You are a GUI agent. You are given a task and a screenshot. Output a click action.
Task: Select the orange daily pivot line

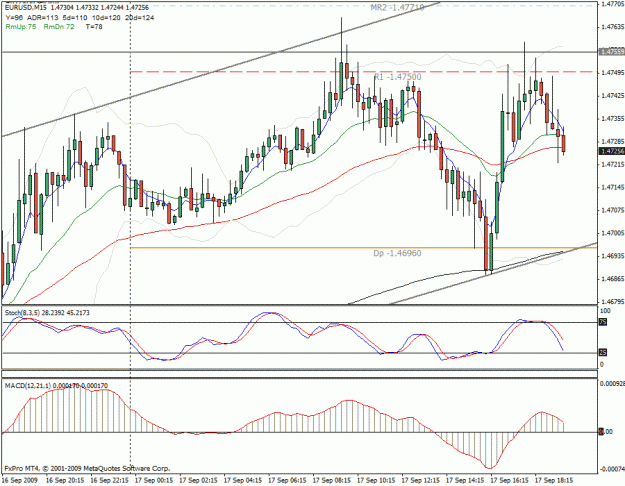(x=364, y=248)
